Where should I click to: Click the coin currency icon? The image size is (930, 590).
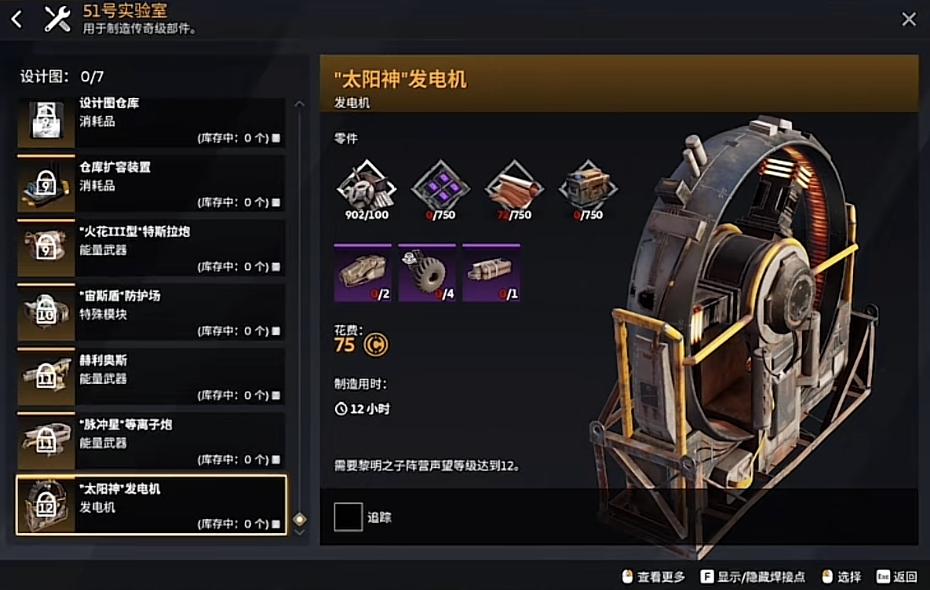376,345
